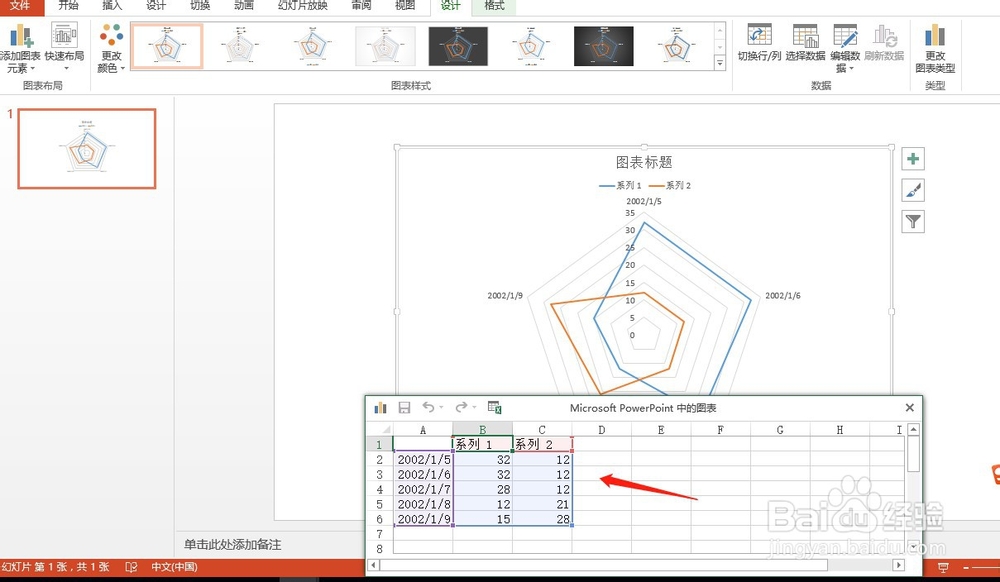This screenshot has height=582, width=1000.
Task: Select slide 1 thumbnail in slide panel
Action: [x=87, y=149]
